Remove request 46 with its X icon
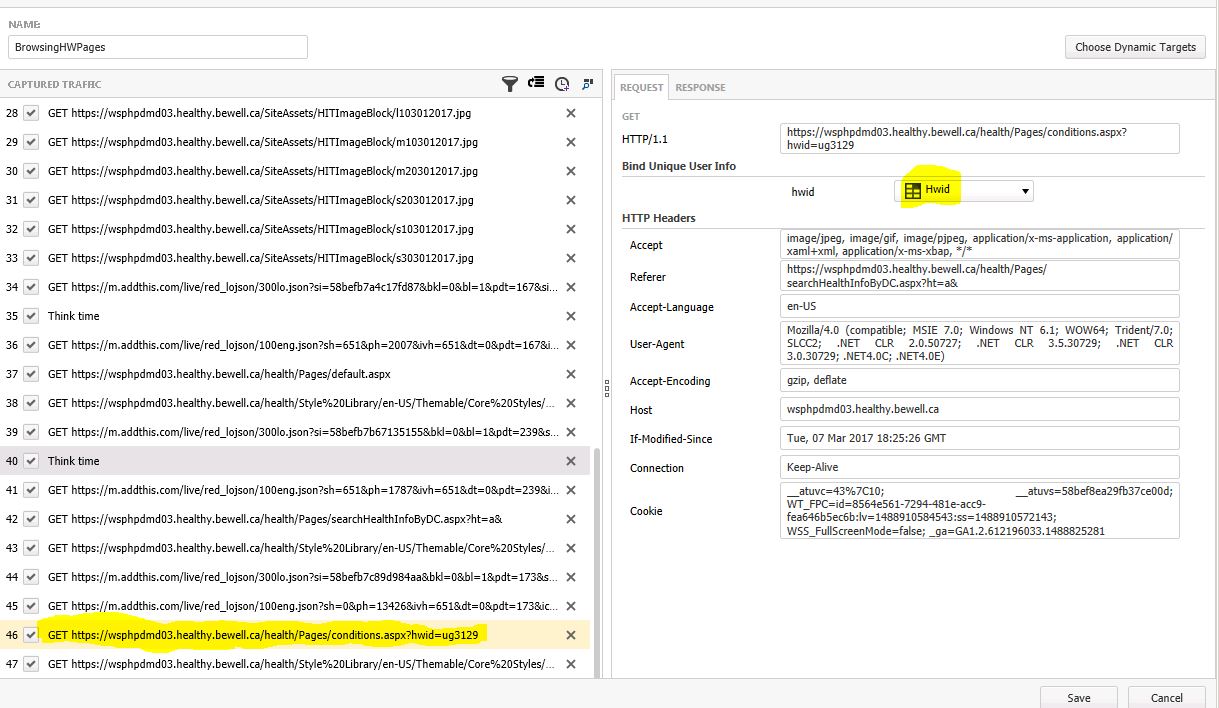The image size is (1219, 708). point(571,635)
